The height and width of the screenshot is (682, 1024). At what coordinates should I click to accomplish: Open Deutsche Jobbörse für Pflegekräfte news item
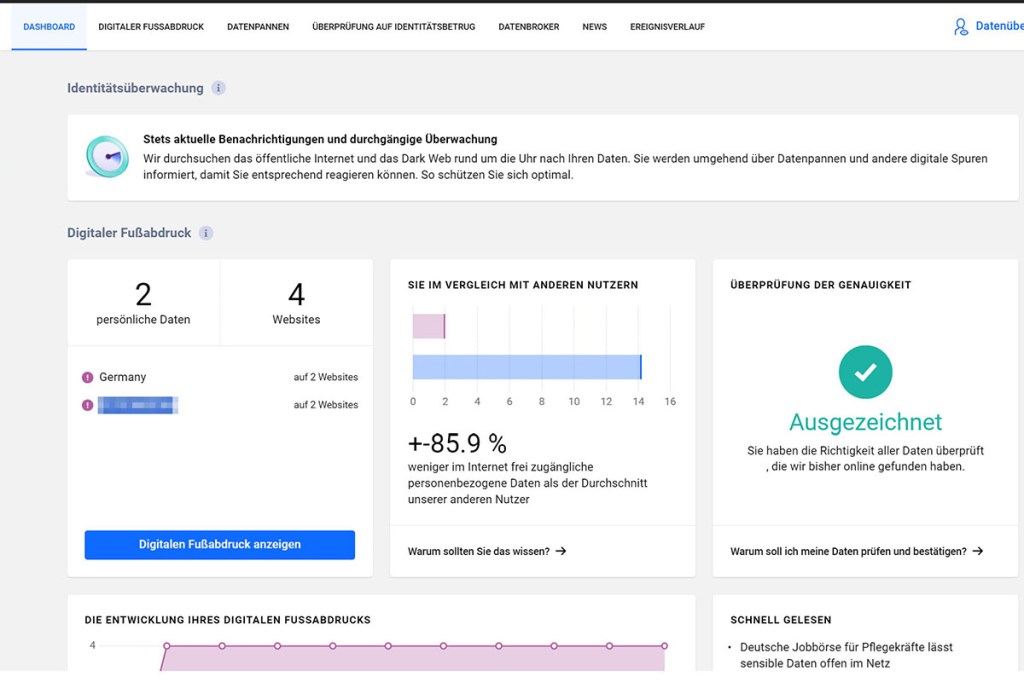(x=846, y=655)
